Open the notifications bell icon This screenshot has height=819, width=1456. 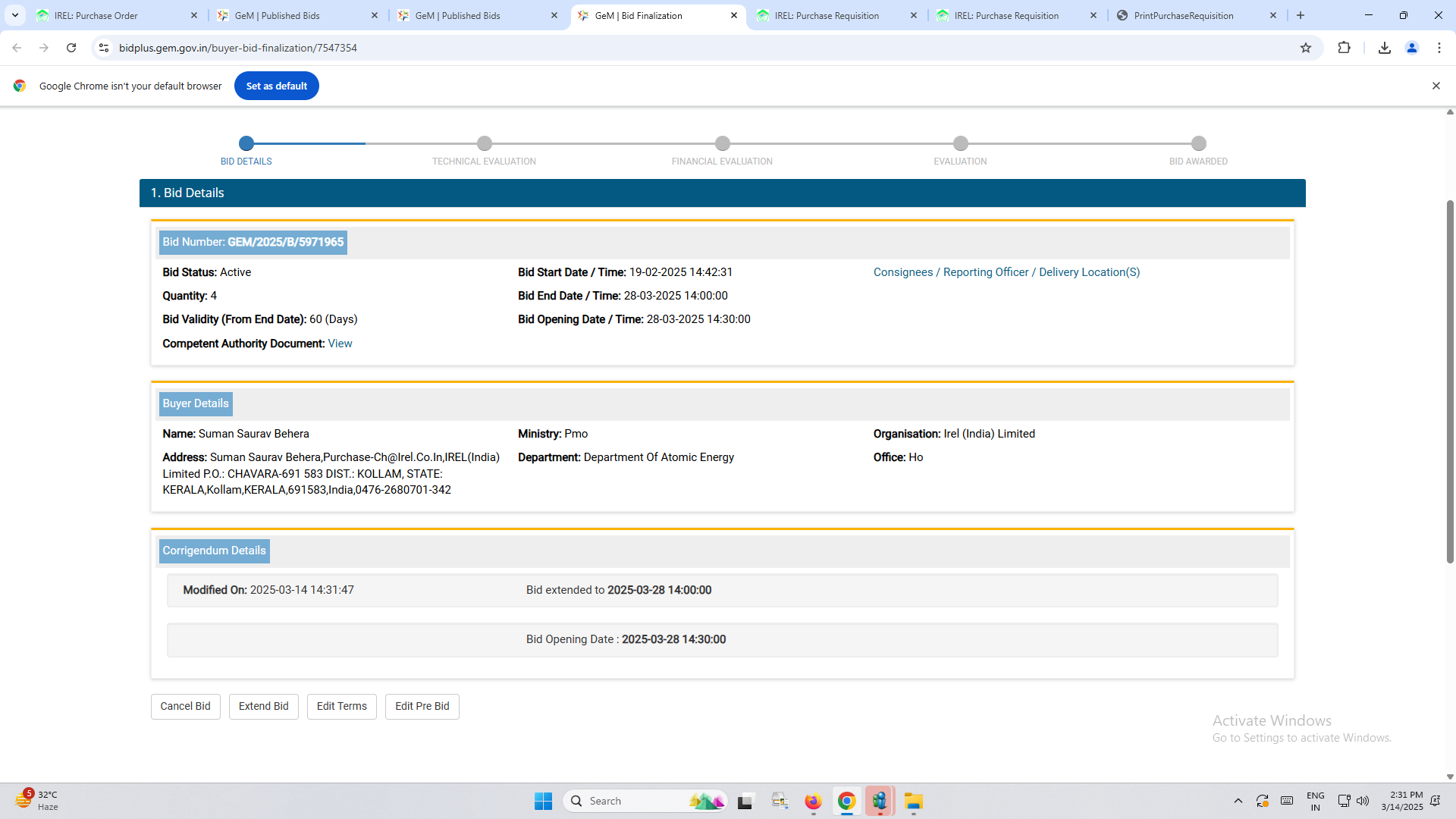tap(1436, 801)
